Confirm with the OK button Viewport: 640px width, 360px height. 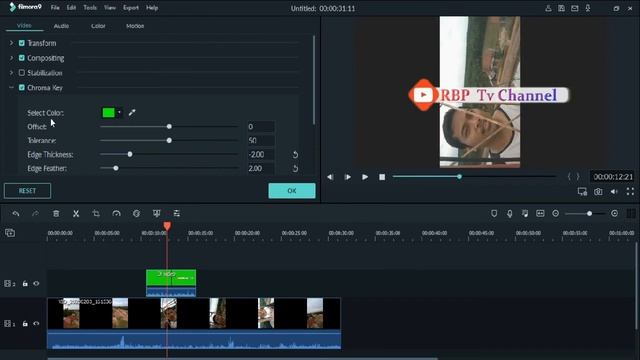coord(292,191)
